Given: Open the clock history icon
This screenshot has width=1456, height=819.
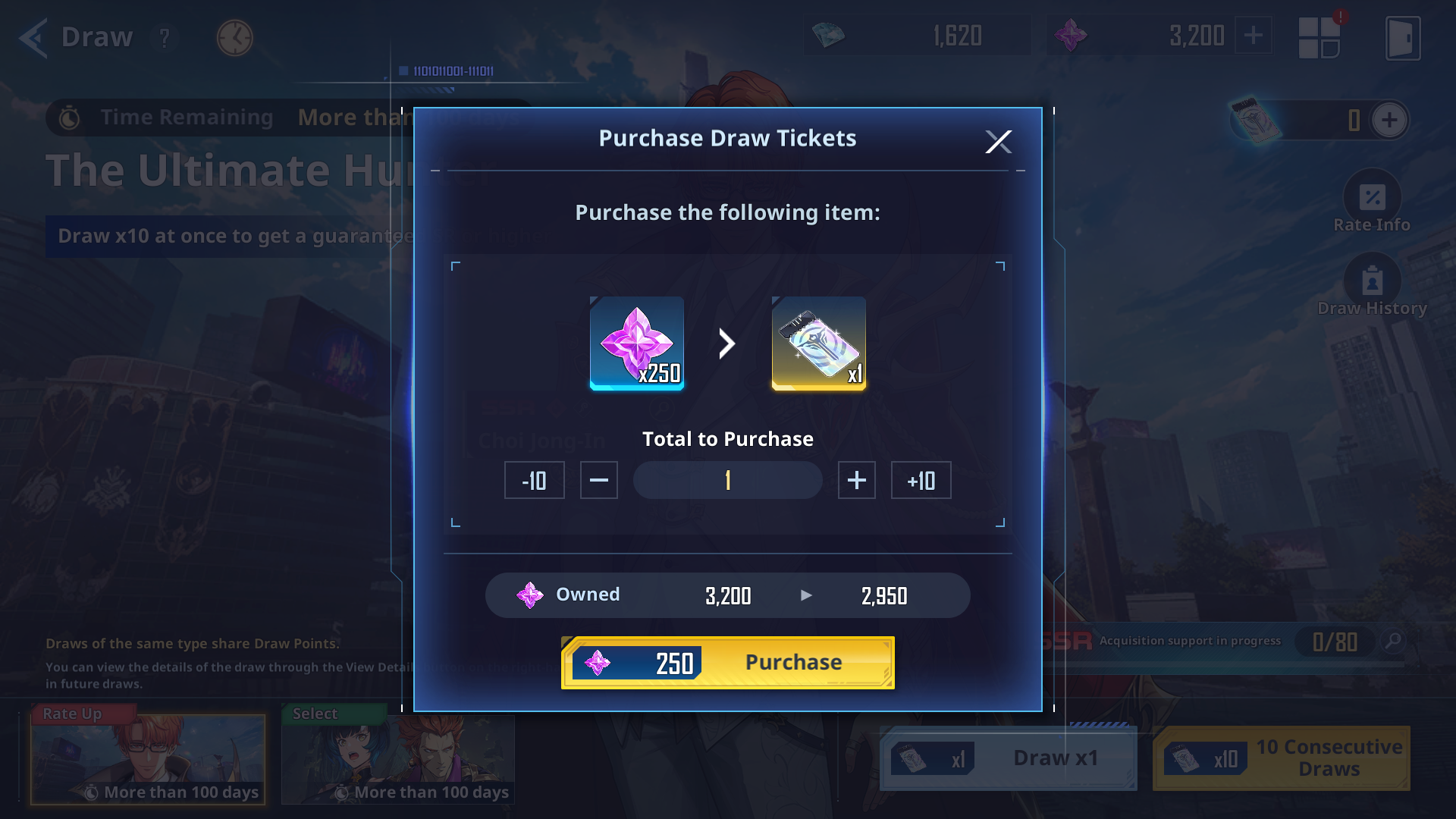Looking at the screenshot, I should (234, 37).
